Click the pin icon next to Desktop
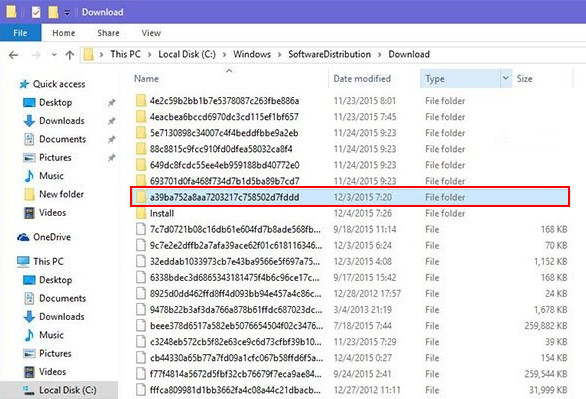 click(111, 102)
